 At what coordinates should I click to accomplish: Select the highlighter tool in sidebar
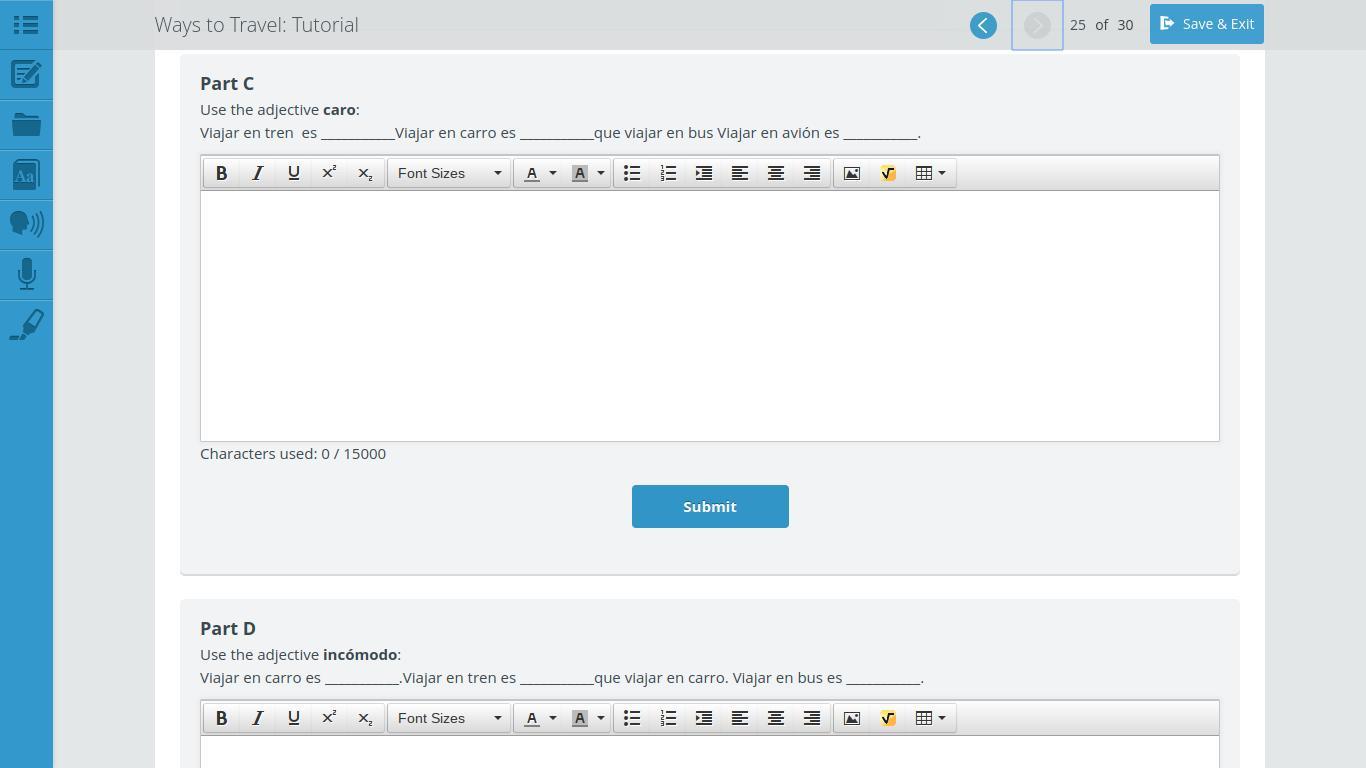pos(26,325)
